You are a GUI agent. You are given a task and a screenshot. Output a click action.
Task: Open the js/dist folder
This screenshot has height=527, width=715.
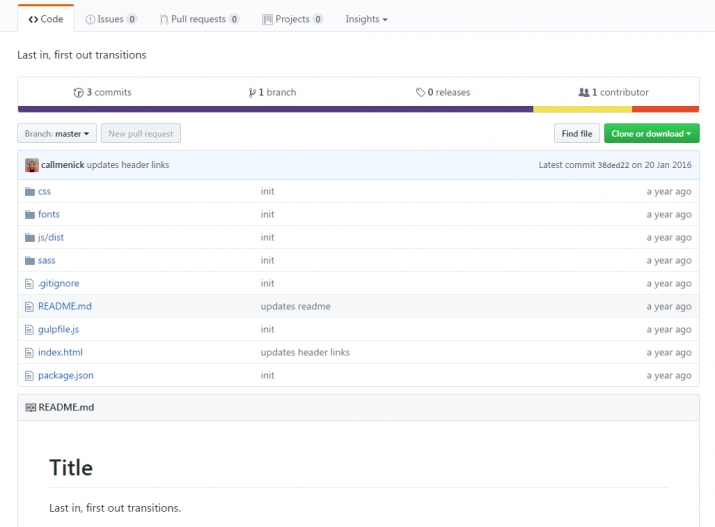(x=51, y=238)
